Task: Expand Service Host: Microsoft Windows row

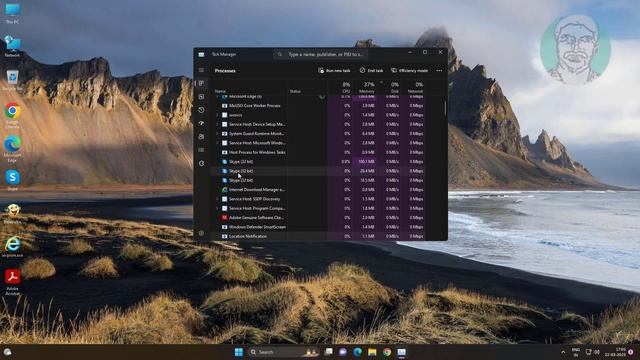Action: pos(217,143)
